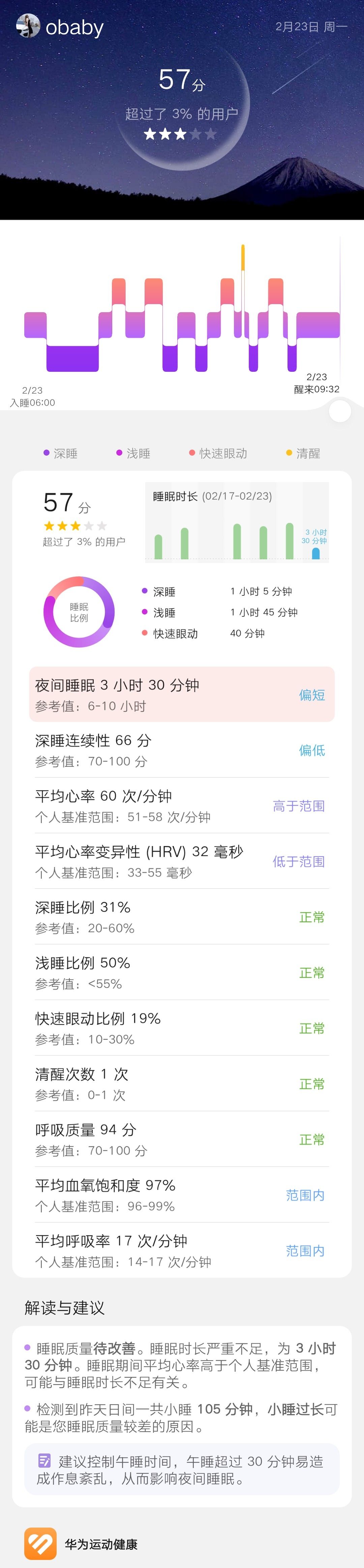Tap the 睡眠比例 donut chart

(79, 612)
